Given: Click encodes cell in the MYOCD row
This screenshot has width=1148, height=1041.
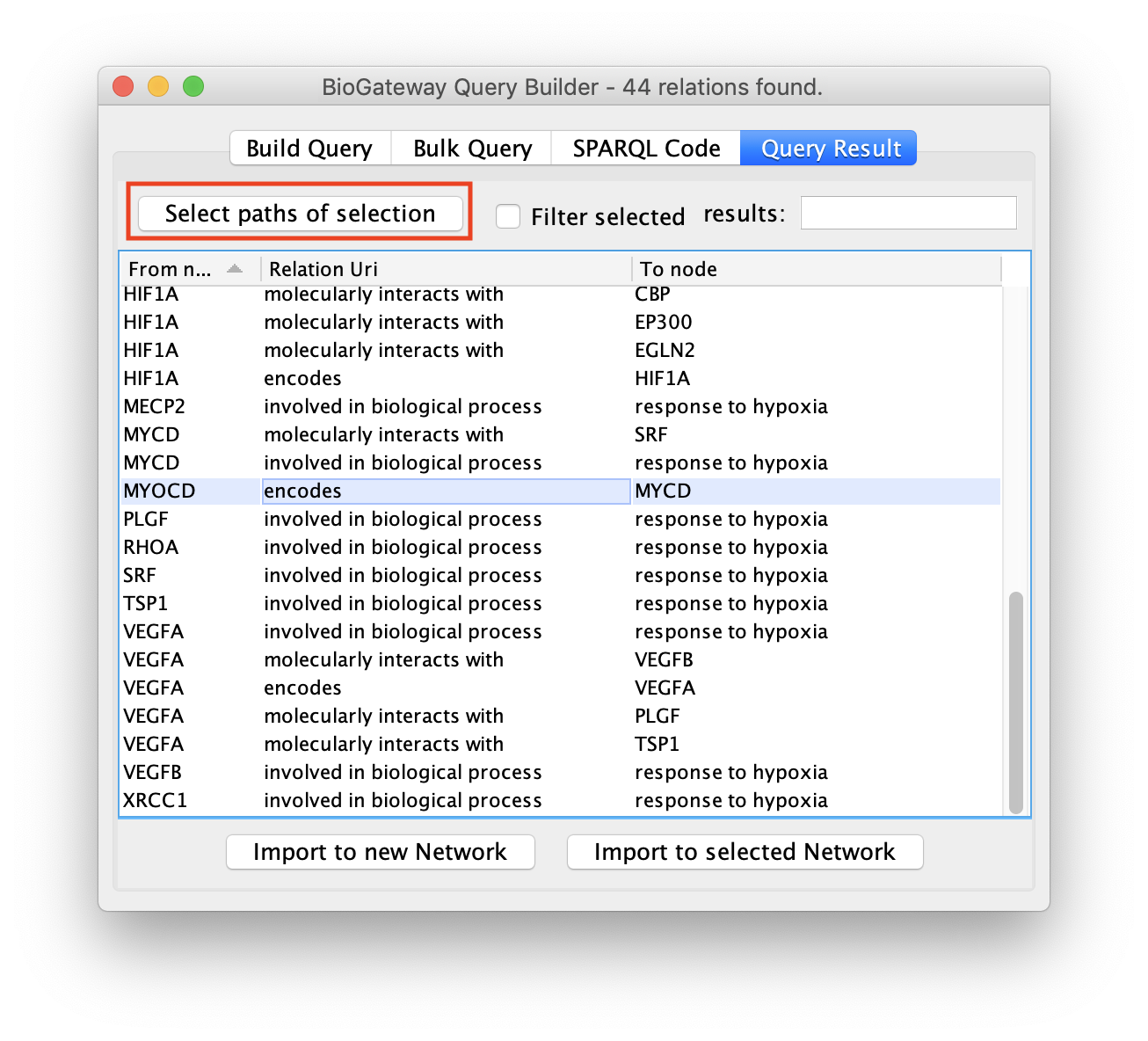Looking at the screenshot, I should (447, 491).
